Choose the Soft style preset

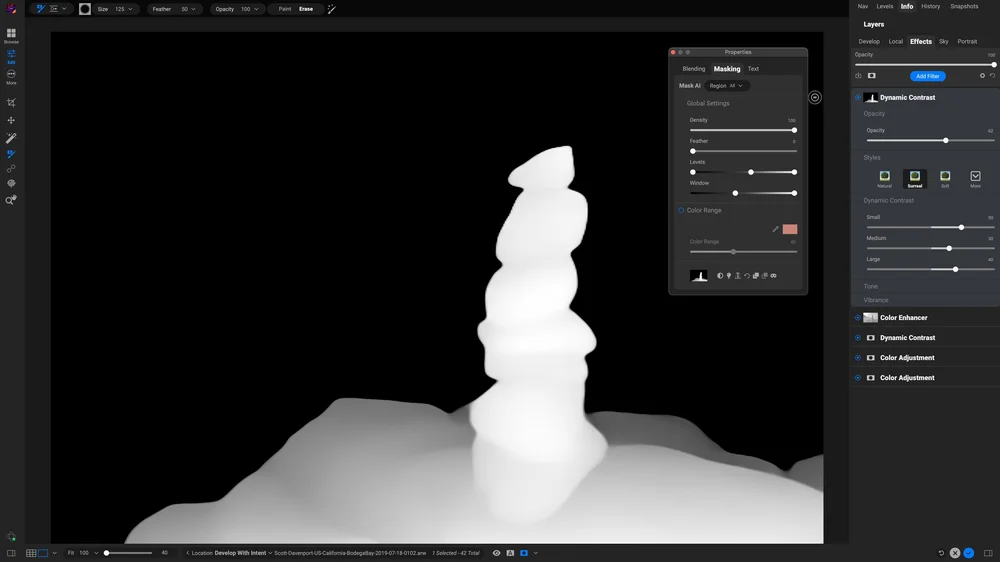click(x=945, y=179)
